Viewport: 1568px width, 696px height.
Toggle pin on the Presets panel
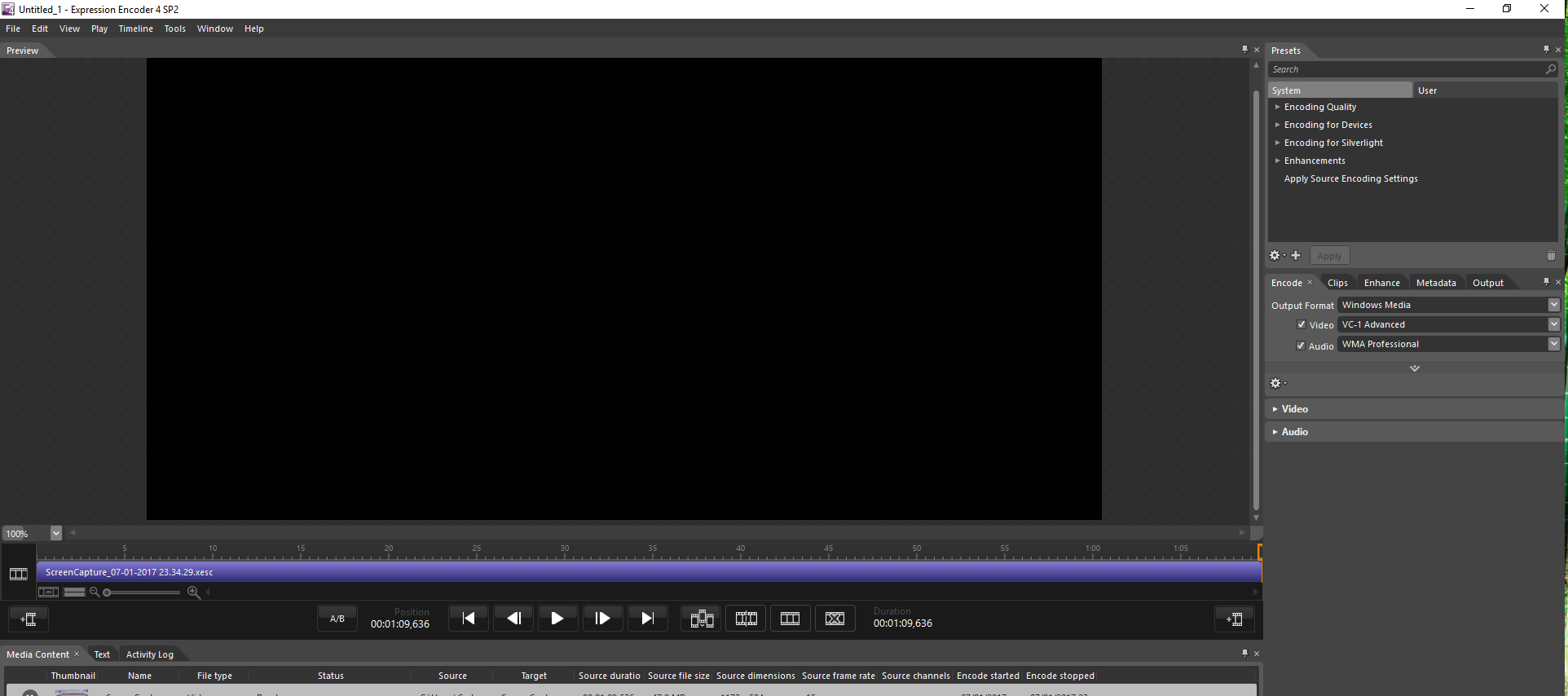(x=1546, y=50)
